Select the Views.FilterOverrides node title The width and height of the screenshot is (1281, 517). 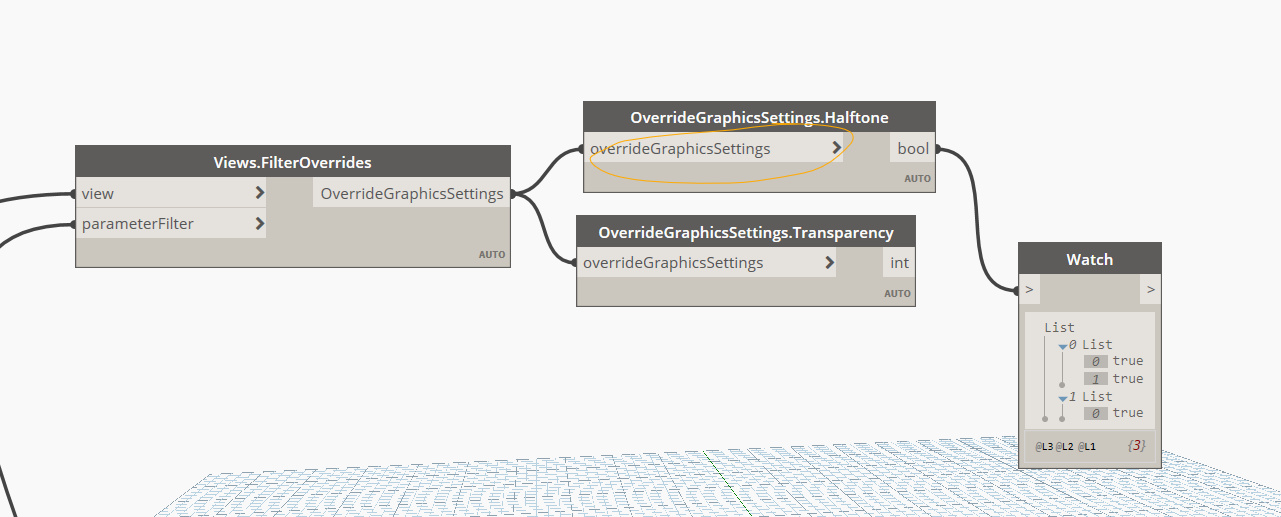pyautogui.click(x=293, y=162)
